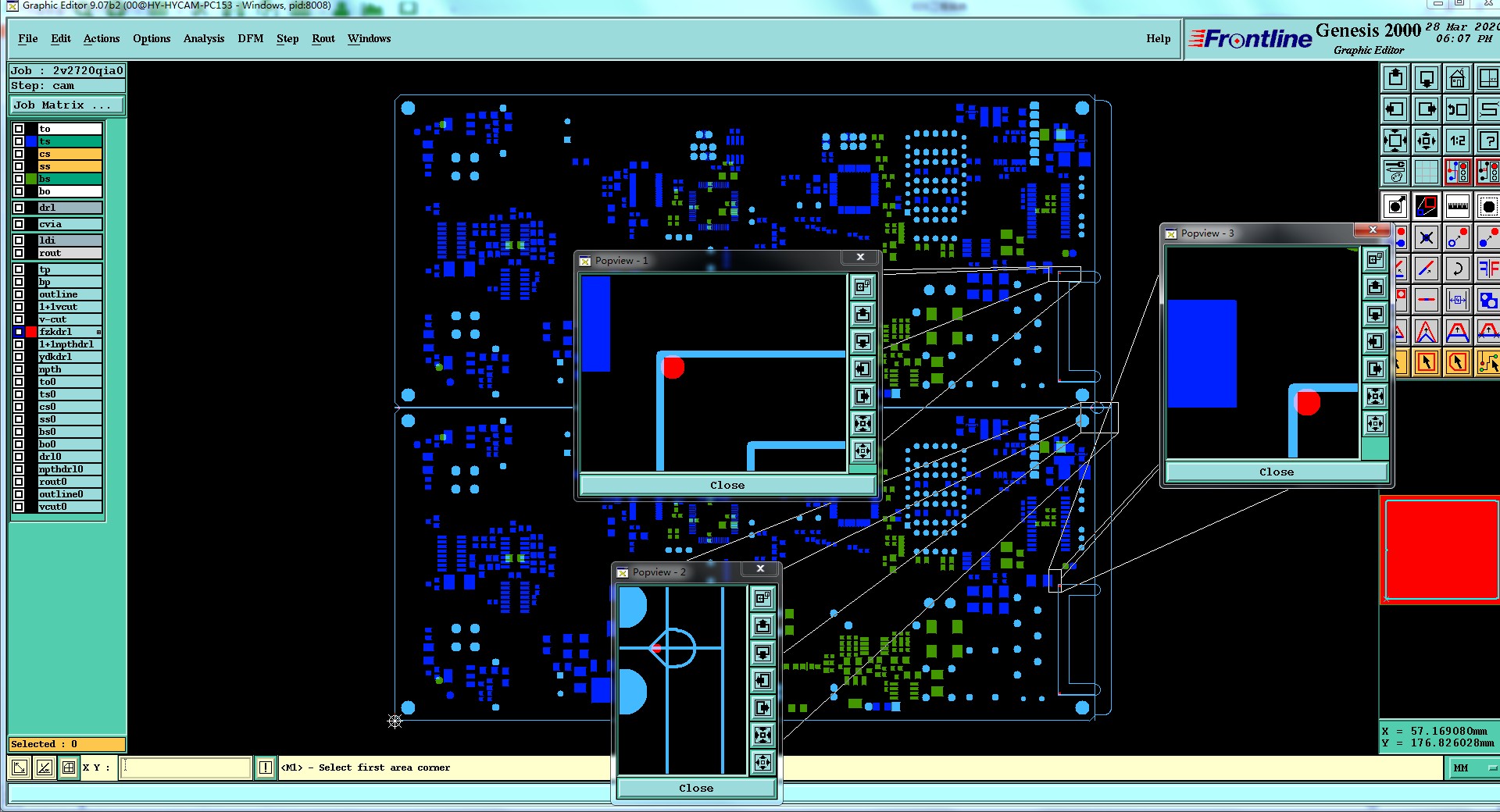1500x812 pixels.
Task: Enable the ts layer checkbox
Action: [19, 141]
